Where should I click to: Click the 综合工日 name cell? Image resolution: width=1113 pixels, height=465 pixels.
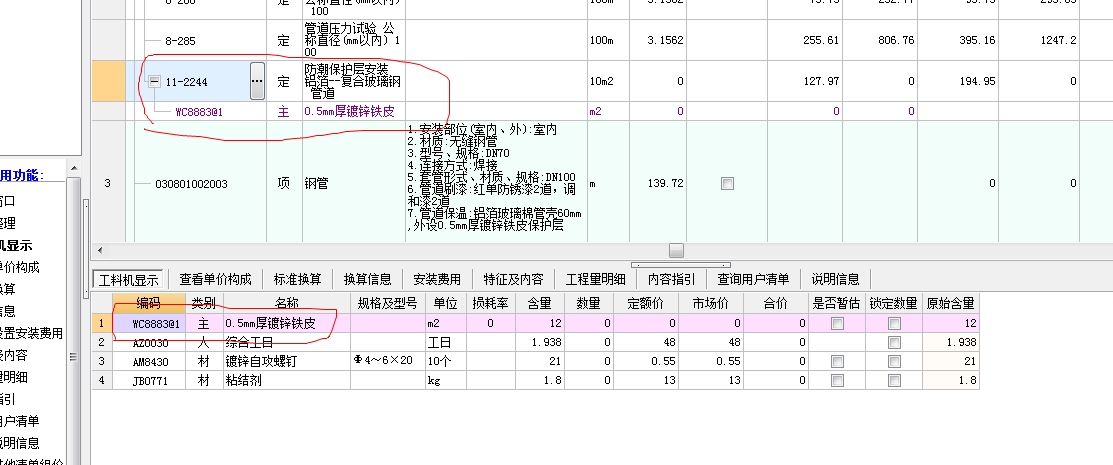pyautogui.click(x=286, y=342)
